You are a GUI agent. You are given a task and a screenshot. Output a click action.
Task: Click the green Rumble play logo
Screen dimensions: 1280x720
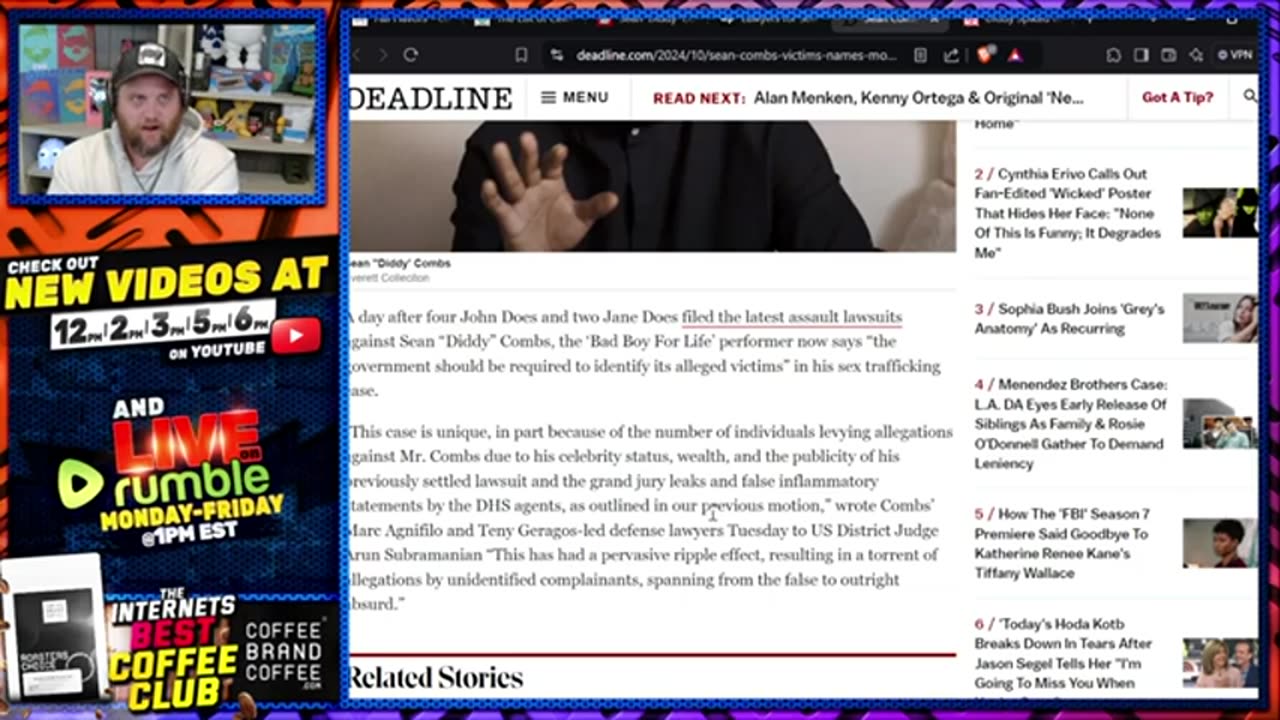pyautogui.click(x=80, y=484)
